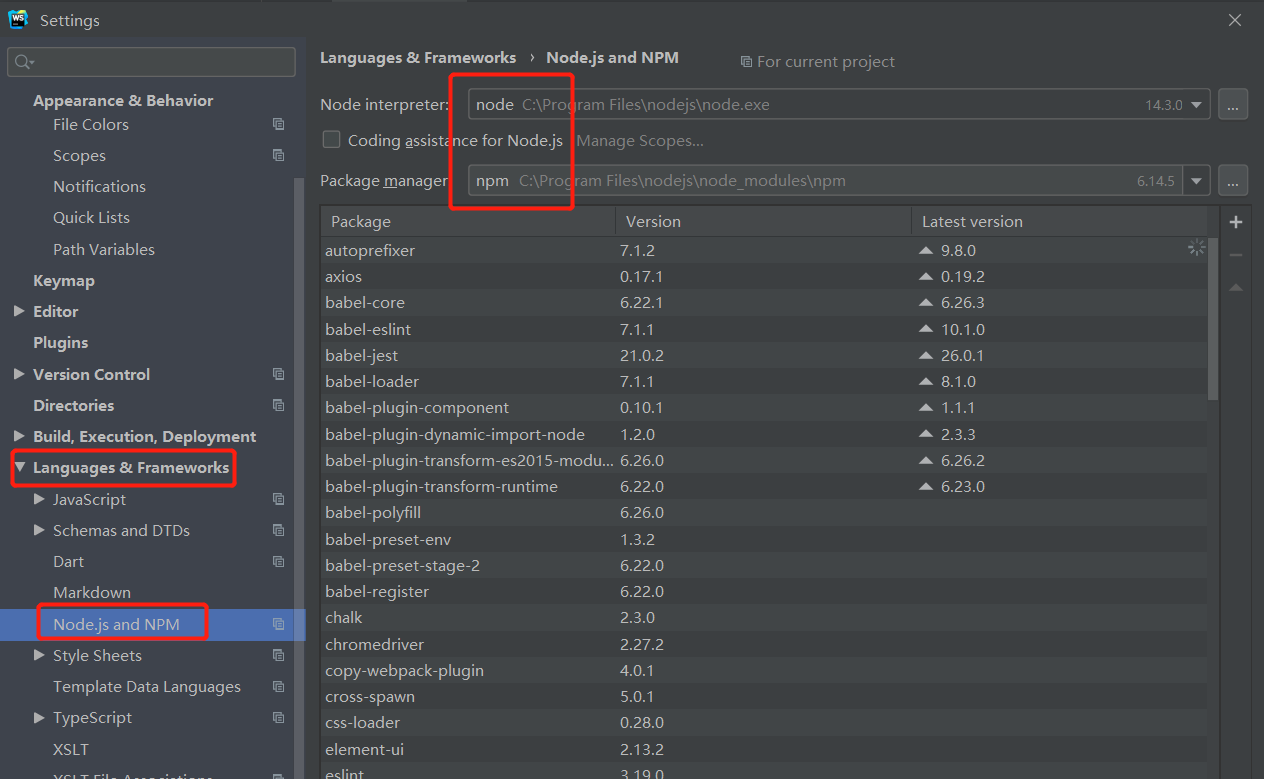Click the settings search input field

point(152,62)
